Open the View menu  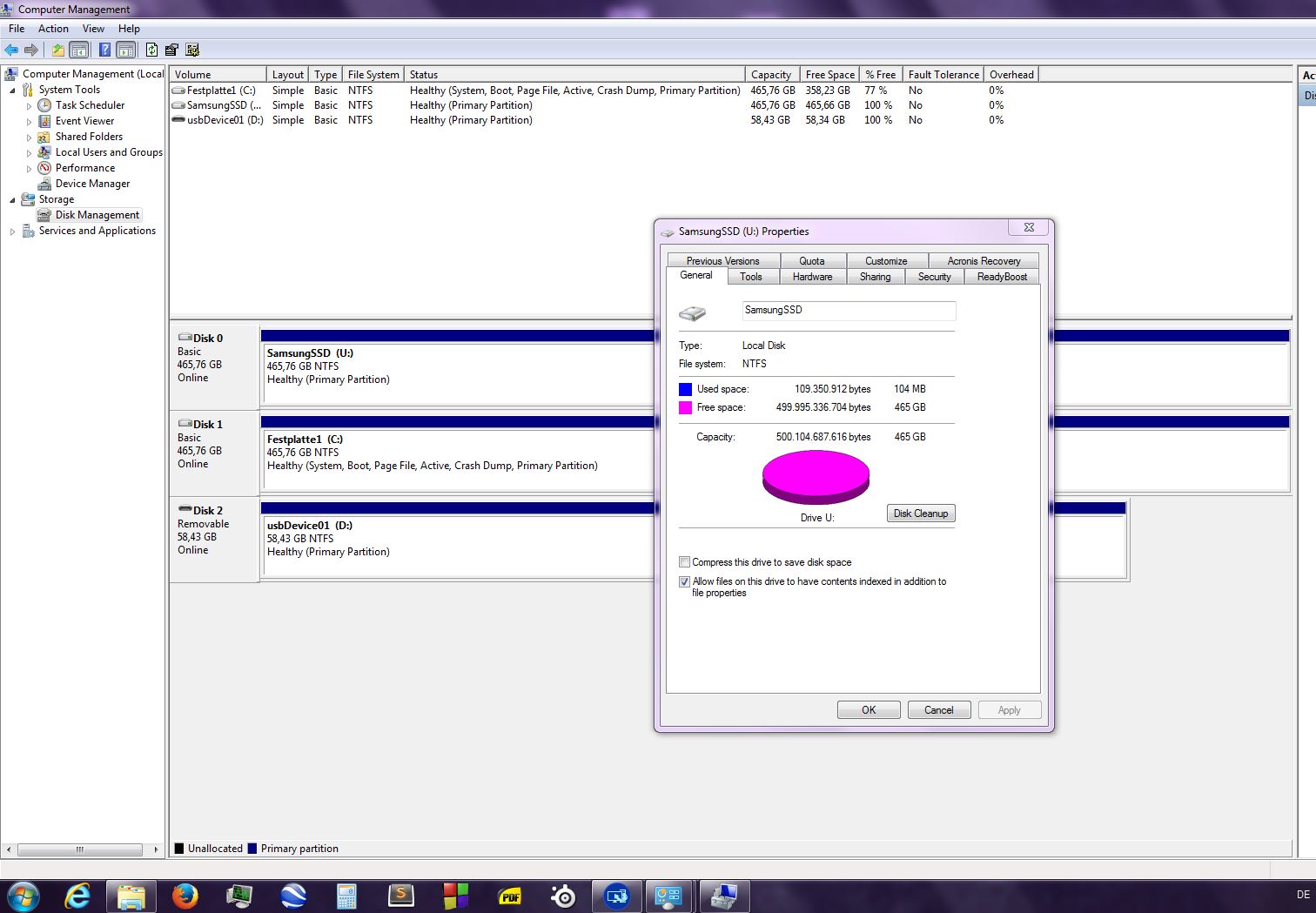pyautogui.click(x=93, y=29)
